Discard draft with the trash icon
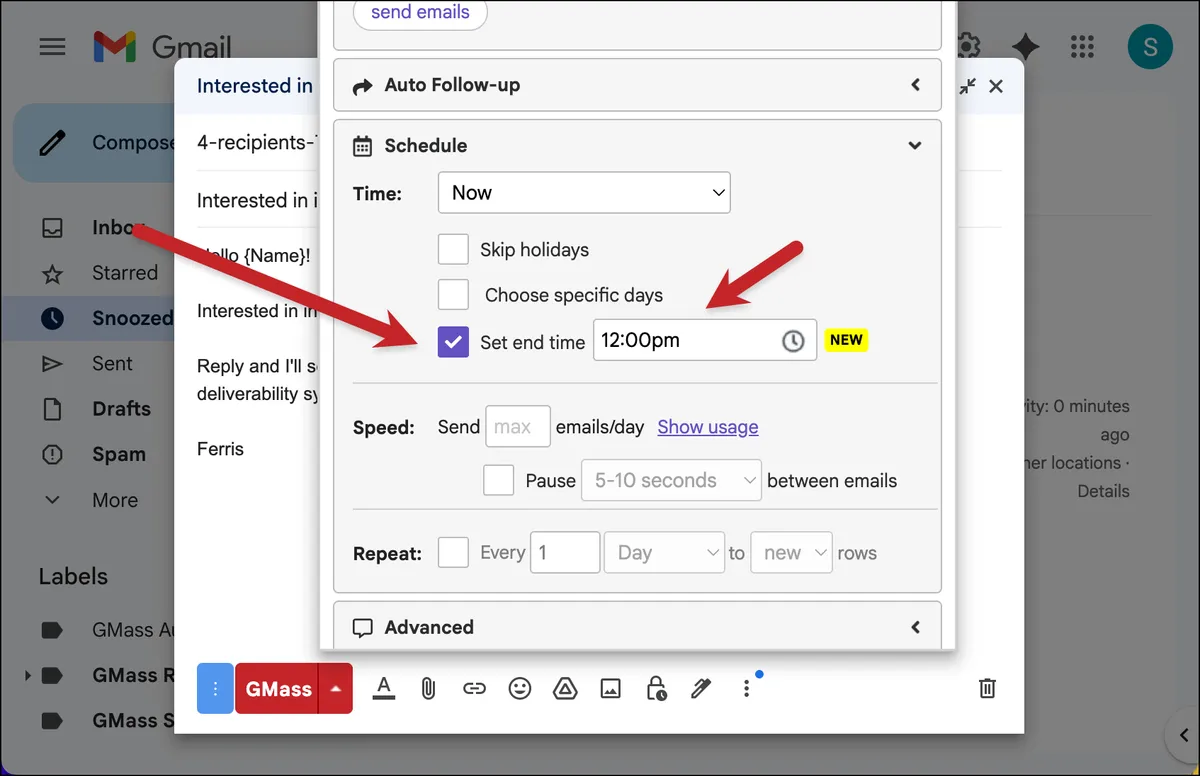 pos(987,688)
